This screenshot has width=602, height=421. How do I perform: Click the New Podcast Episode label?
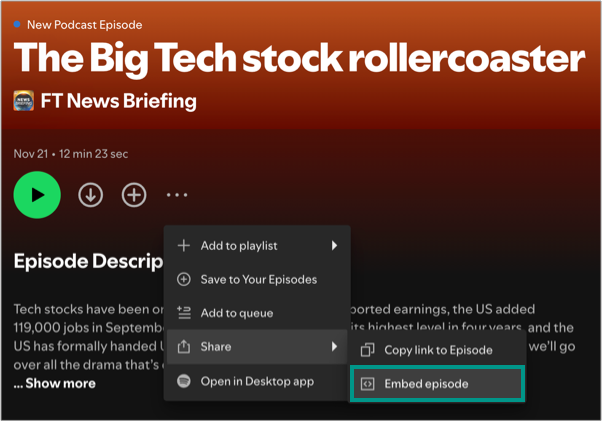[84, 25]
